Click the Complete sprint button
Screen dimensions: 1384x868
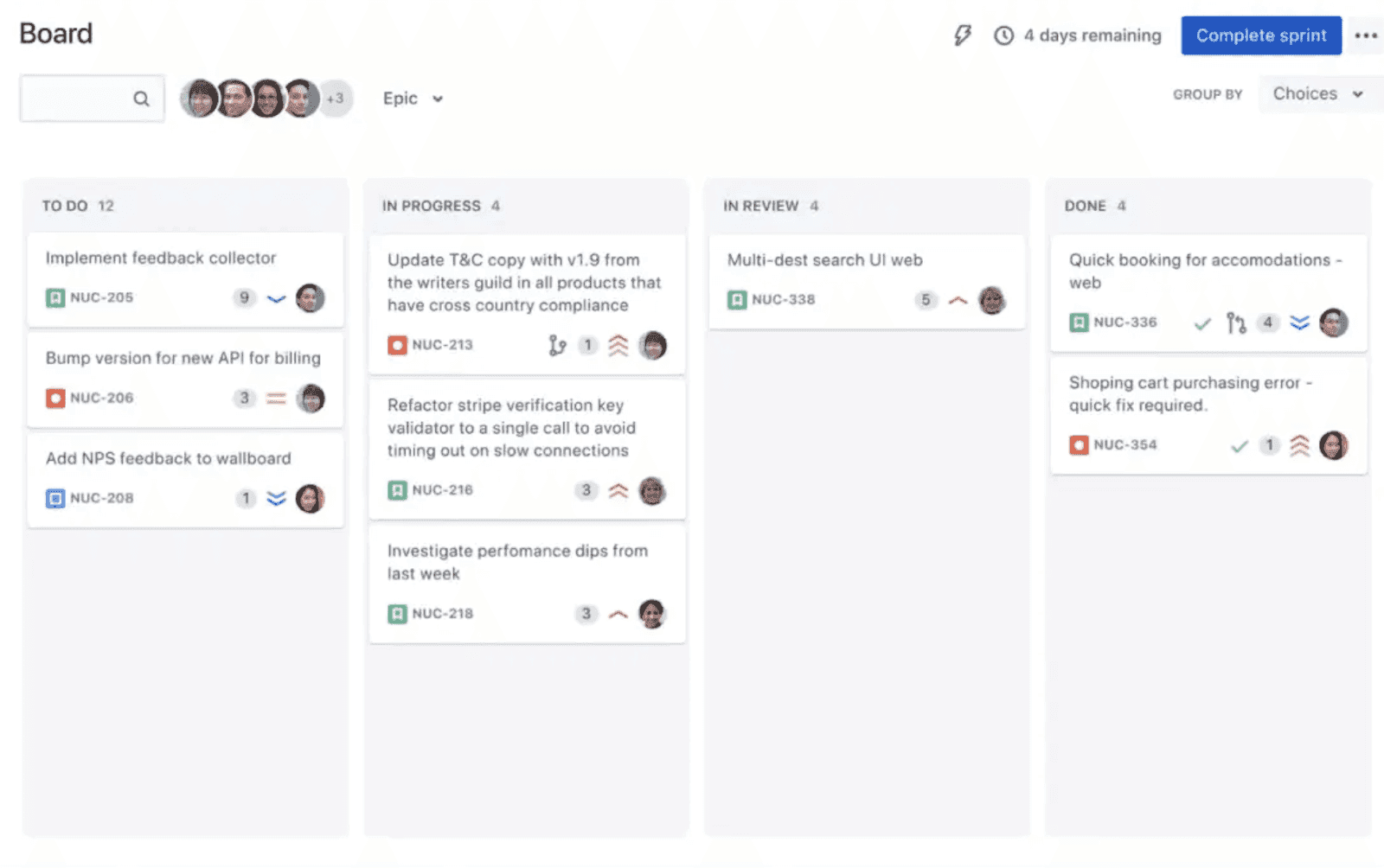point(1260,35)
